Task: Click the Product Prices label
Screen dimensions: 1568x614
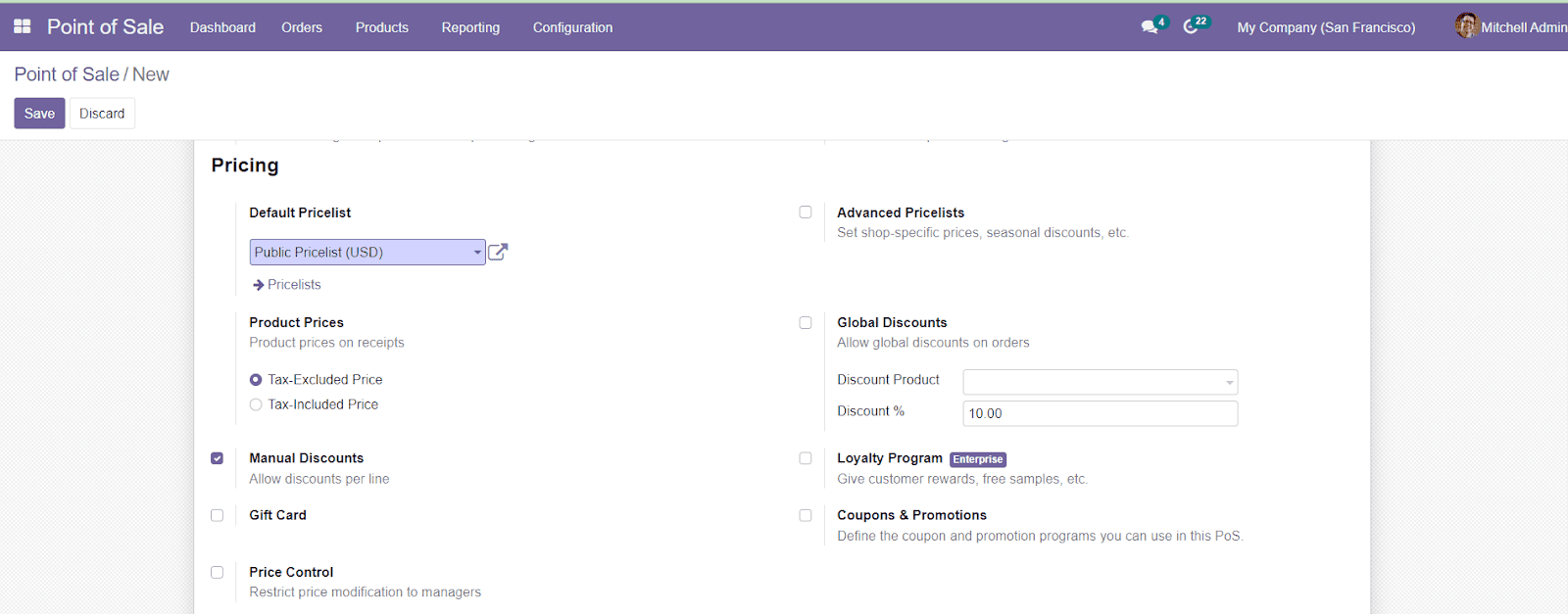Action: (x=297, y=322)
